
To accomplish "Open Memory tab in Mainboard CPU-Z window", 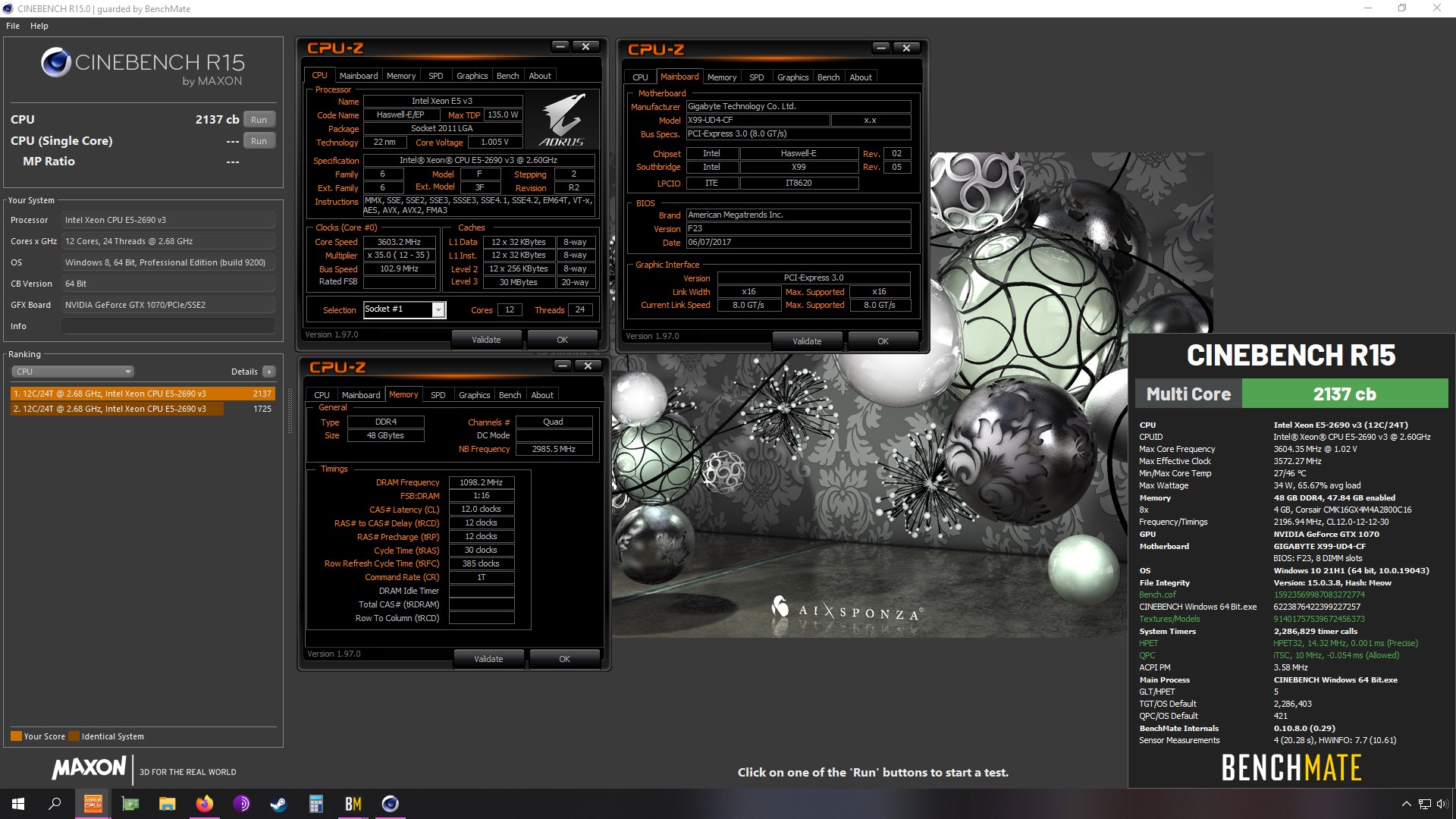I will pos(722,77).
